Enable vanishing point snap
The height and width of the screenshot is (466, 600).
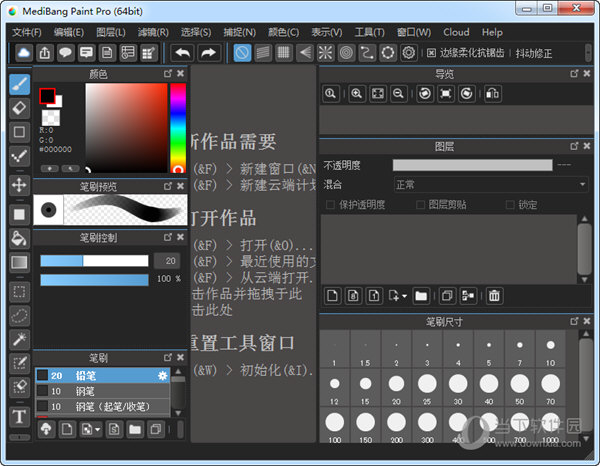(305, 52)
